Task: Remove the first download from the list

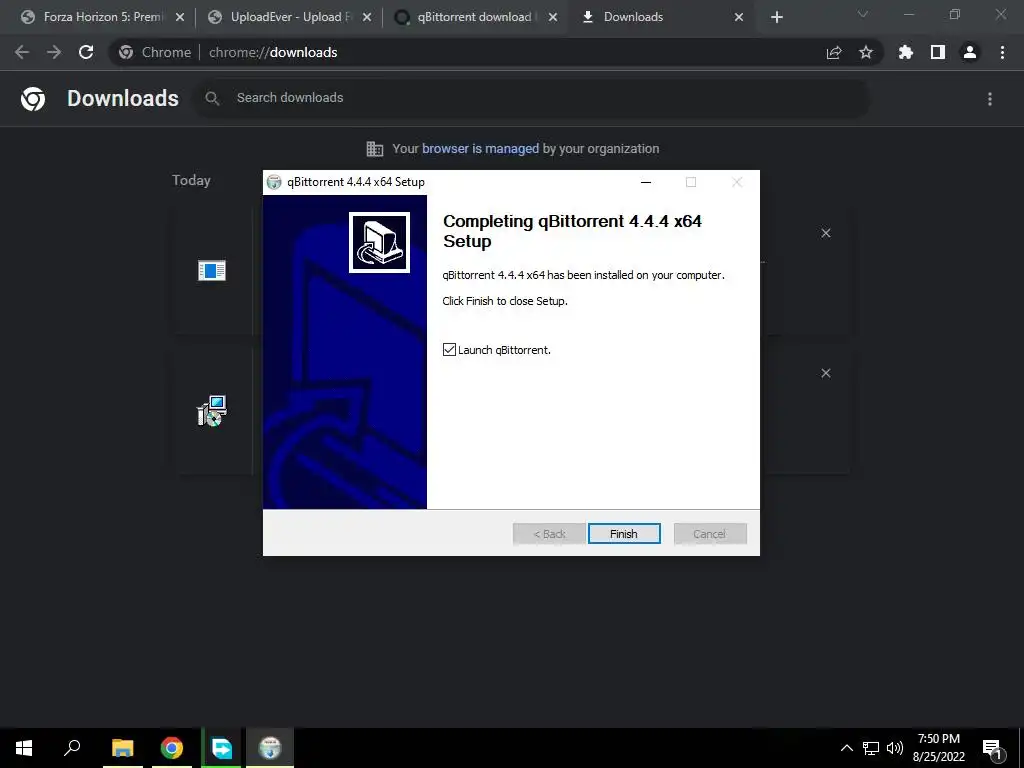Action: [825, 233]
